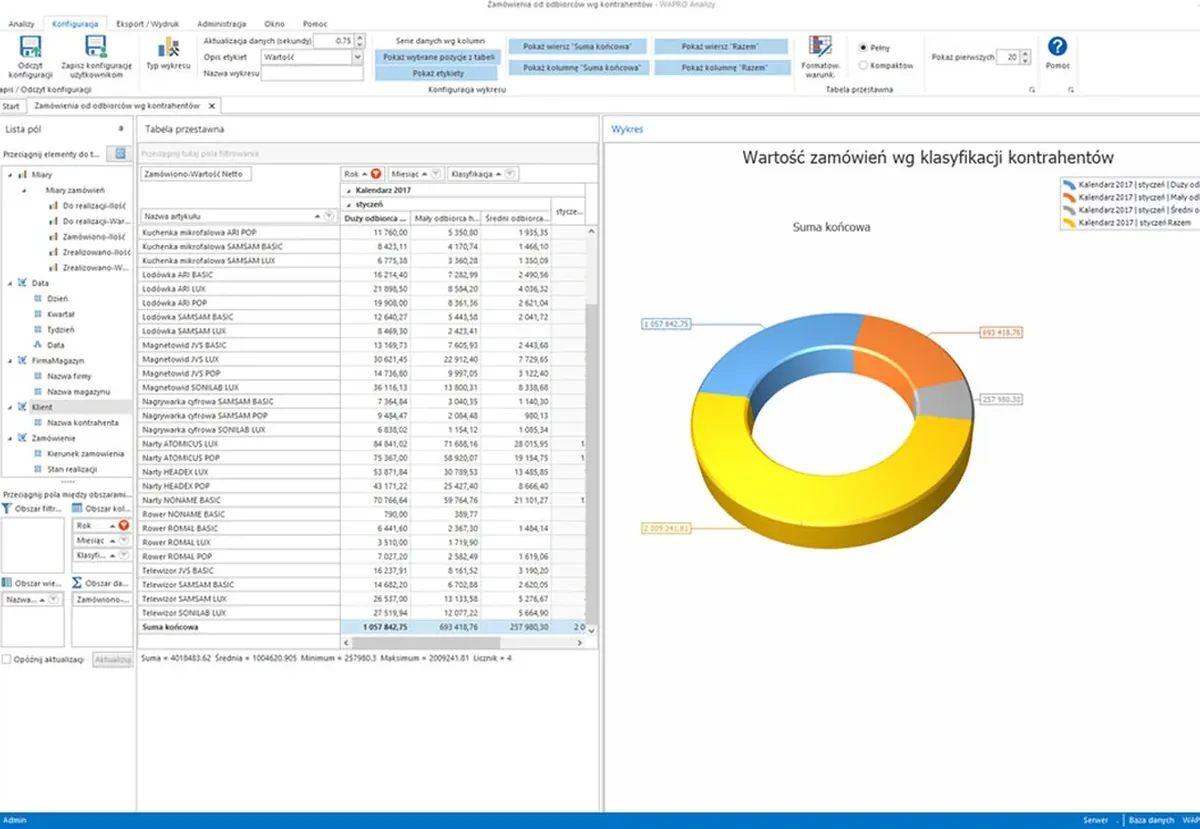Click filter icon on Nazwa artykułu header
Image resolution: width=1200 pixels, height=829 pixels.
329,216
